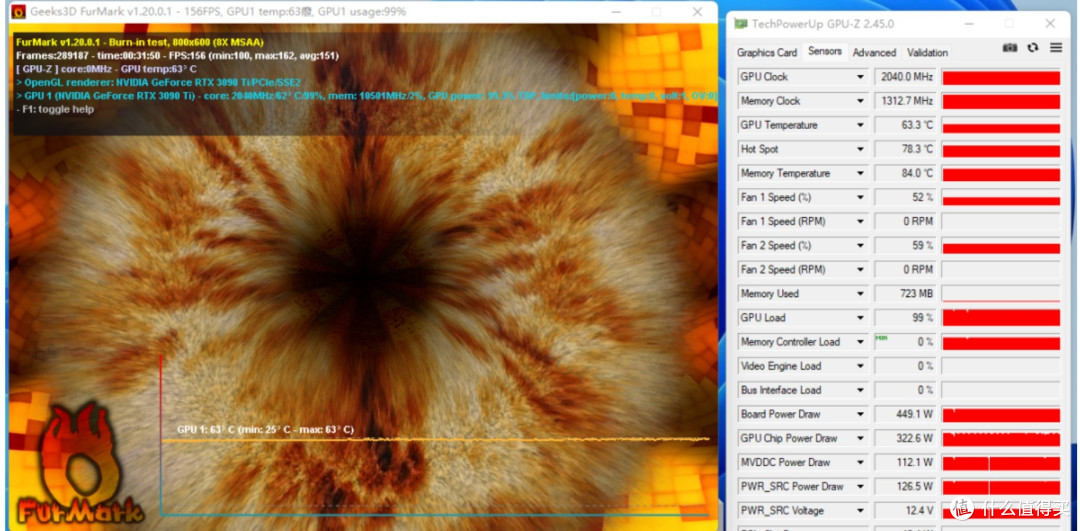Expand Bus Interface Load dropdown
Viewport: 1080px width, 531px height.
click(860, 391)
